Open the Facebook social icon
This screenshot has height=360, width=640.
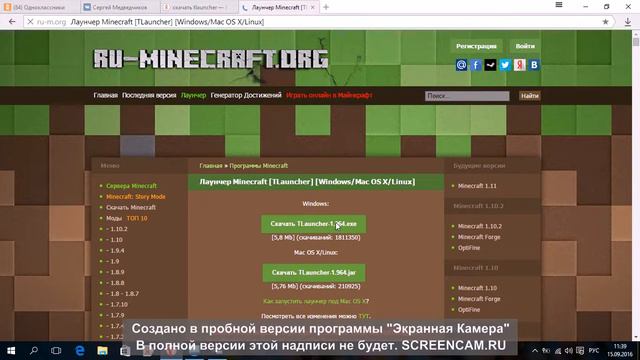(x=476, y=65)
